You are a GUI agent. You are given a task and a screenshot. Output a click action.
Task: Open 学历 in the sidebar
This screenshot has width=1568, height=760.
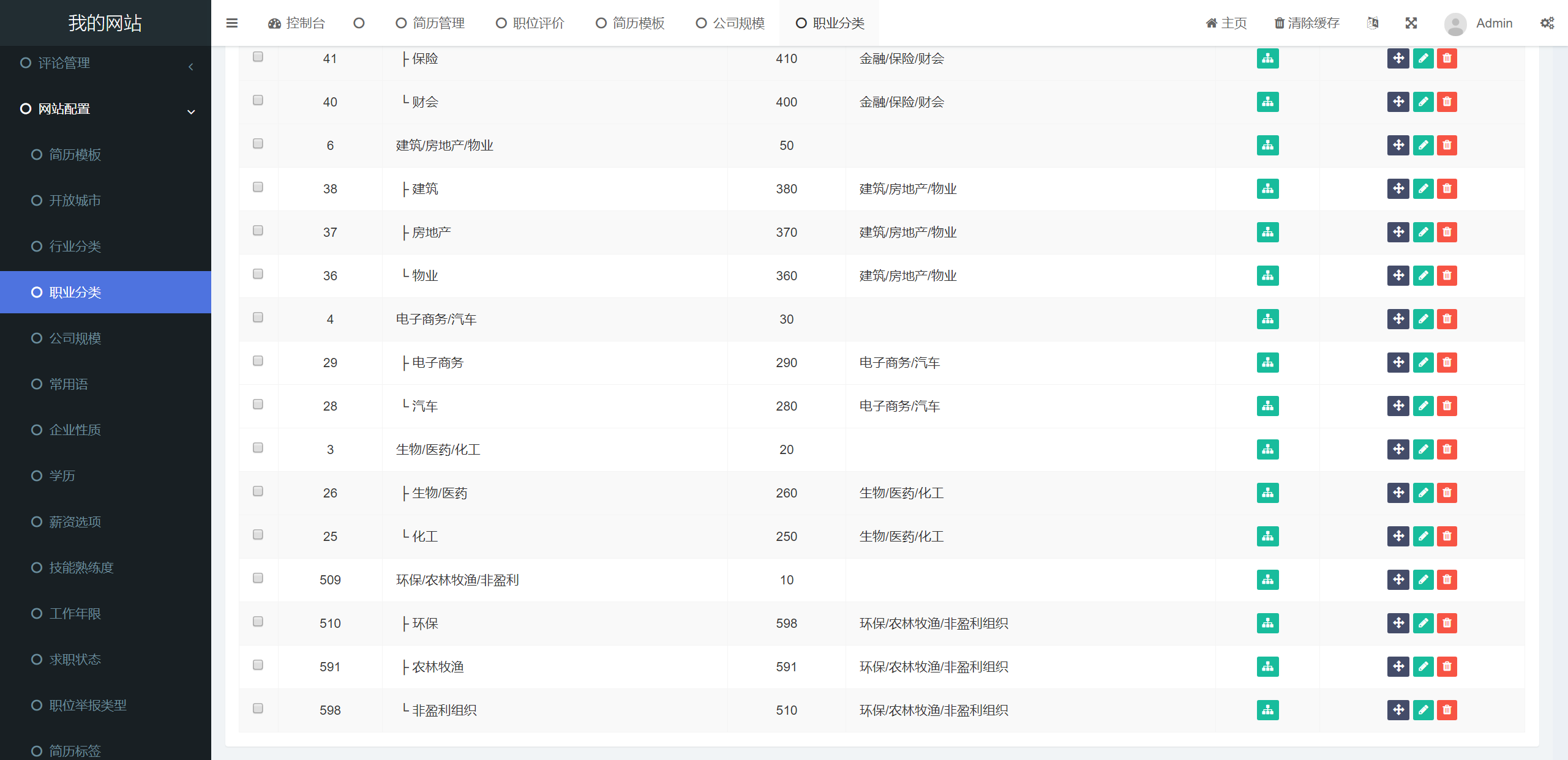105,476
